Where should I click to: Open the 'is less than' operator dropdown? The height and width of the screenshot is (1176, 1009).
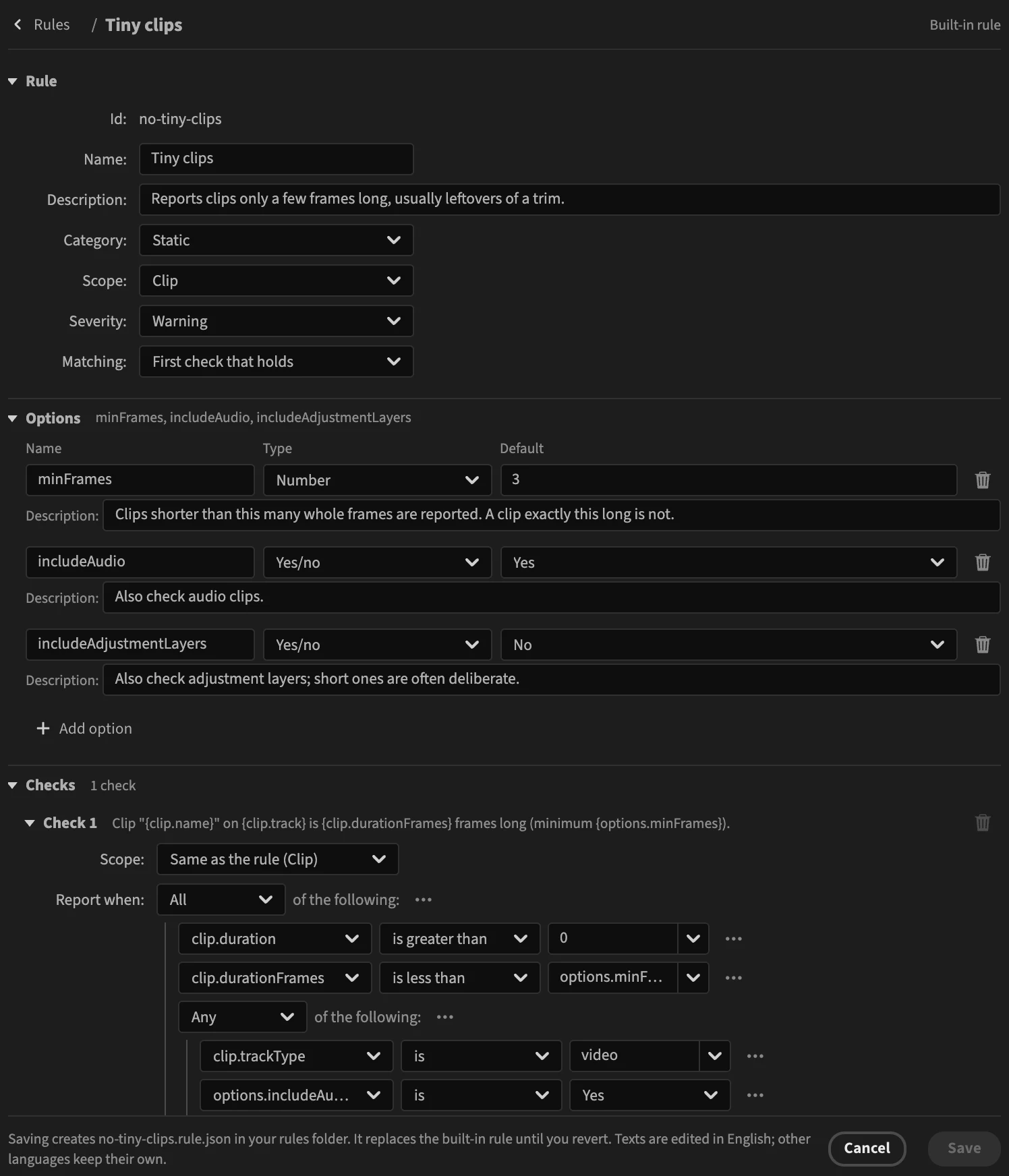tap(460, 978)
